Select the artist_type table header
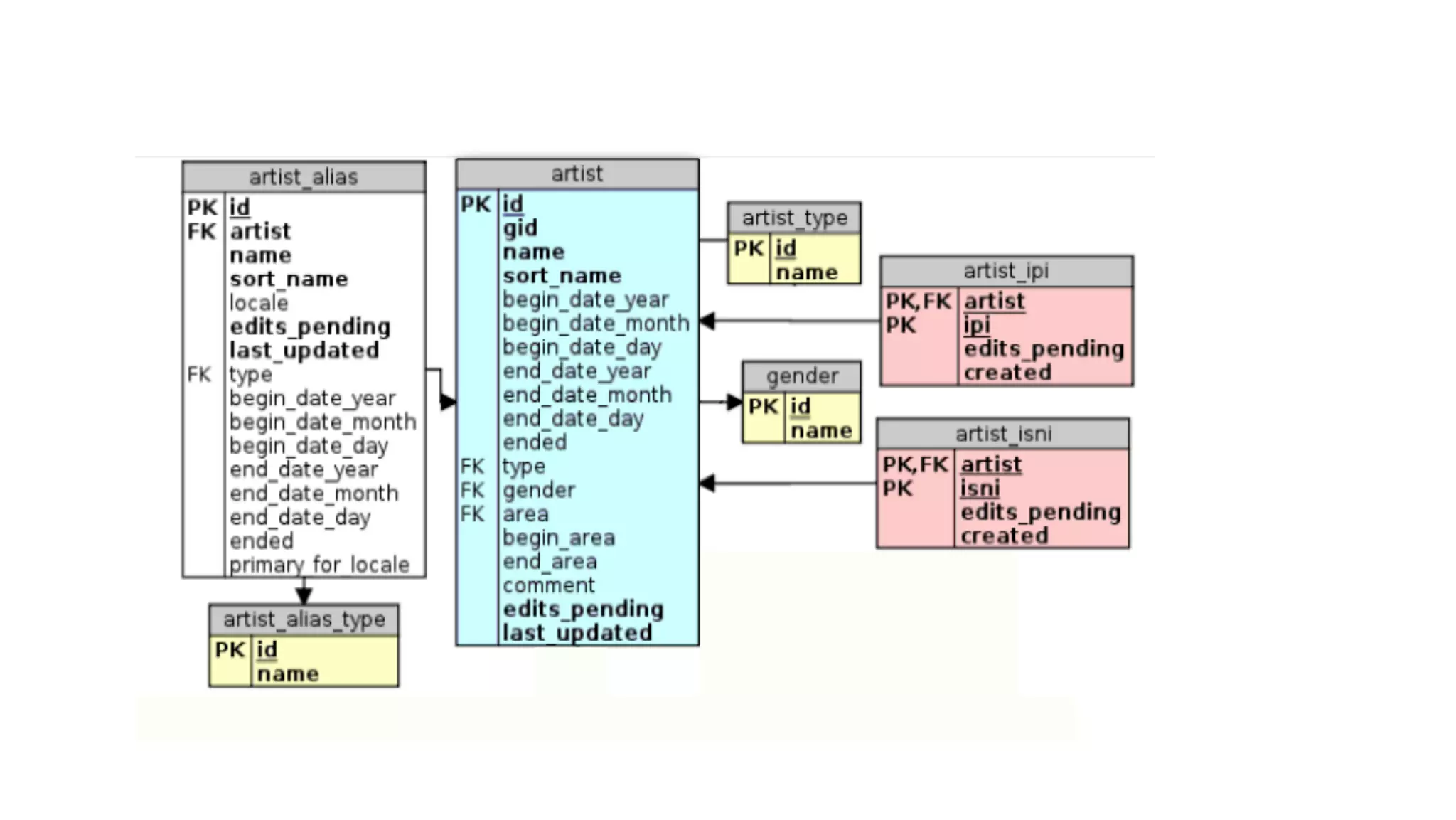The width and height of the screenshot is (1456, 820). click(x=794, y=218)
